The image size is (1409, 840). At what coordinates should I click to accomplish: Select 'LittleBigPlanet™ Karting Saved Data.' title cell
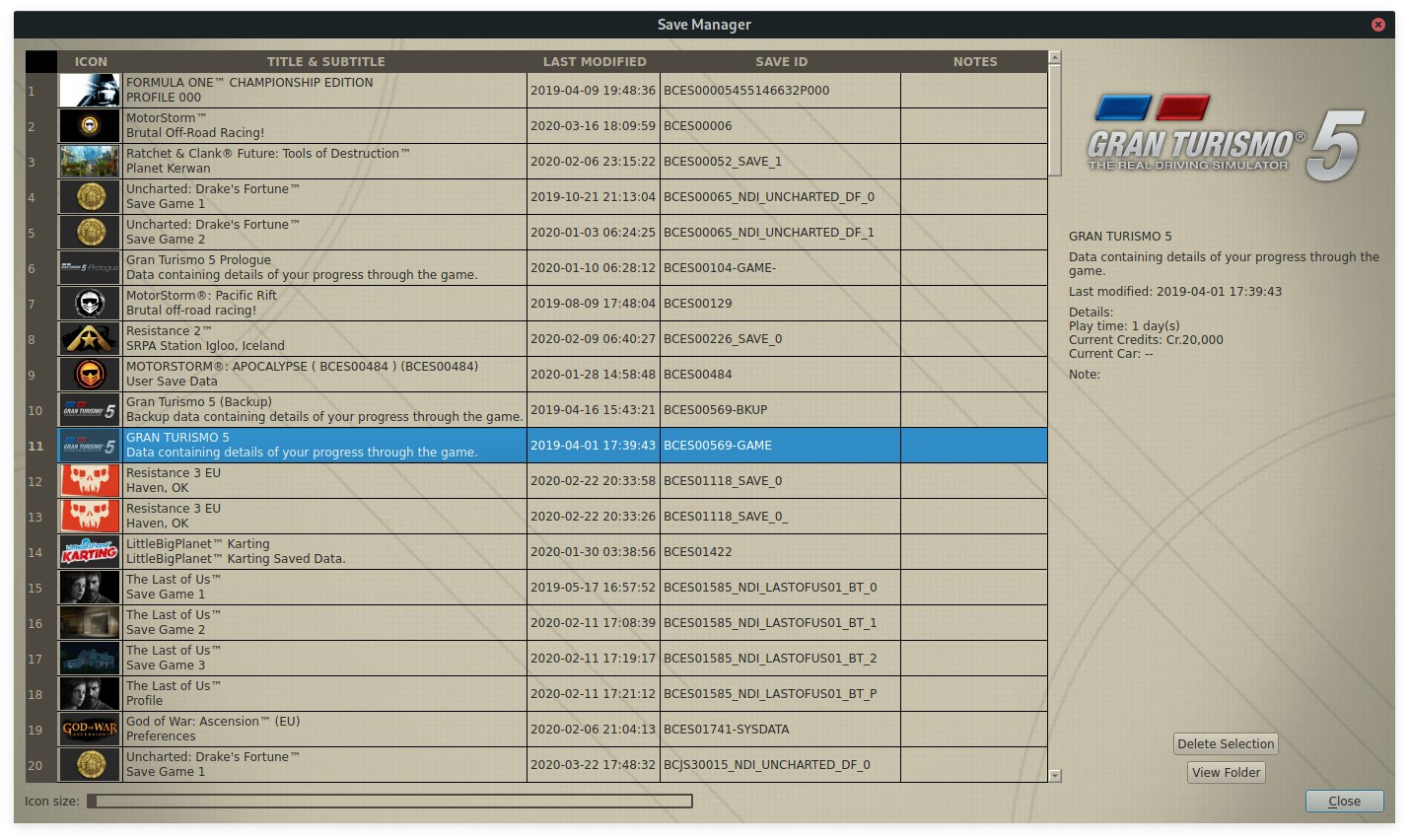point(325,552)
